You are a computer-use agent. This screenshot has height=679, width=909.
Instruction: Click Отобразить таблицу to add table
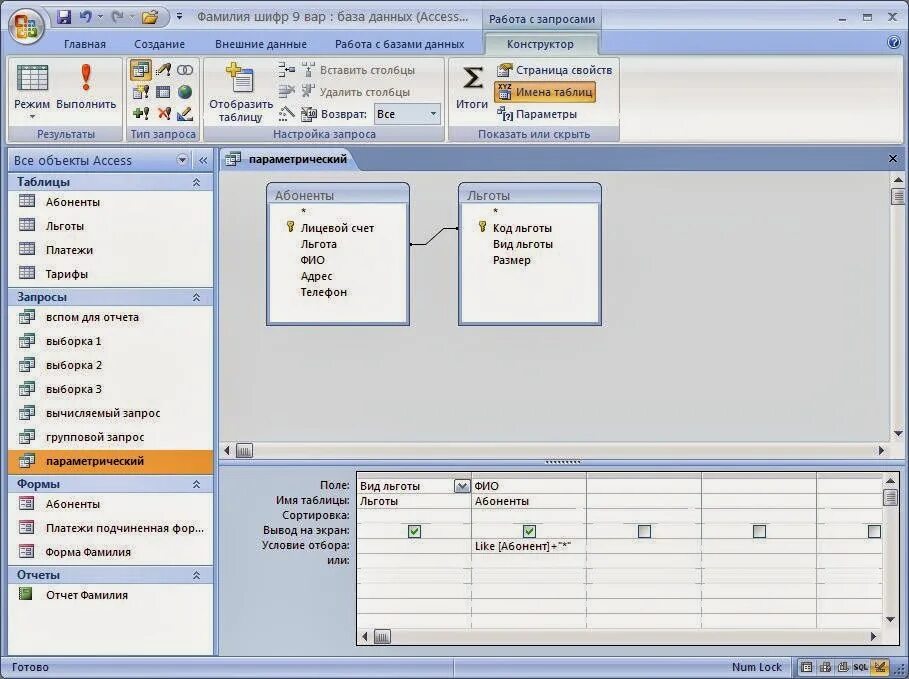tap(241, 93)
